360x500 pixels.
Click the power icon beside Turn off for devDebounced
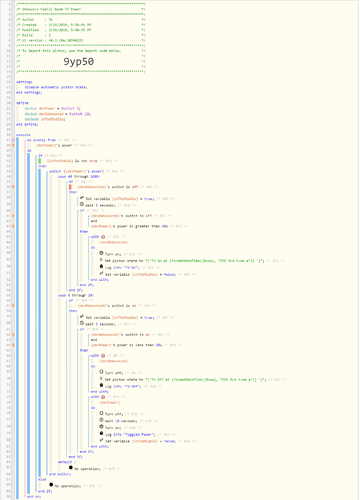pos(101,372)
